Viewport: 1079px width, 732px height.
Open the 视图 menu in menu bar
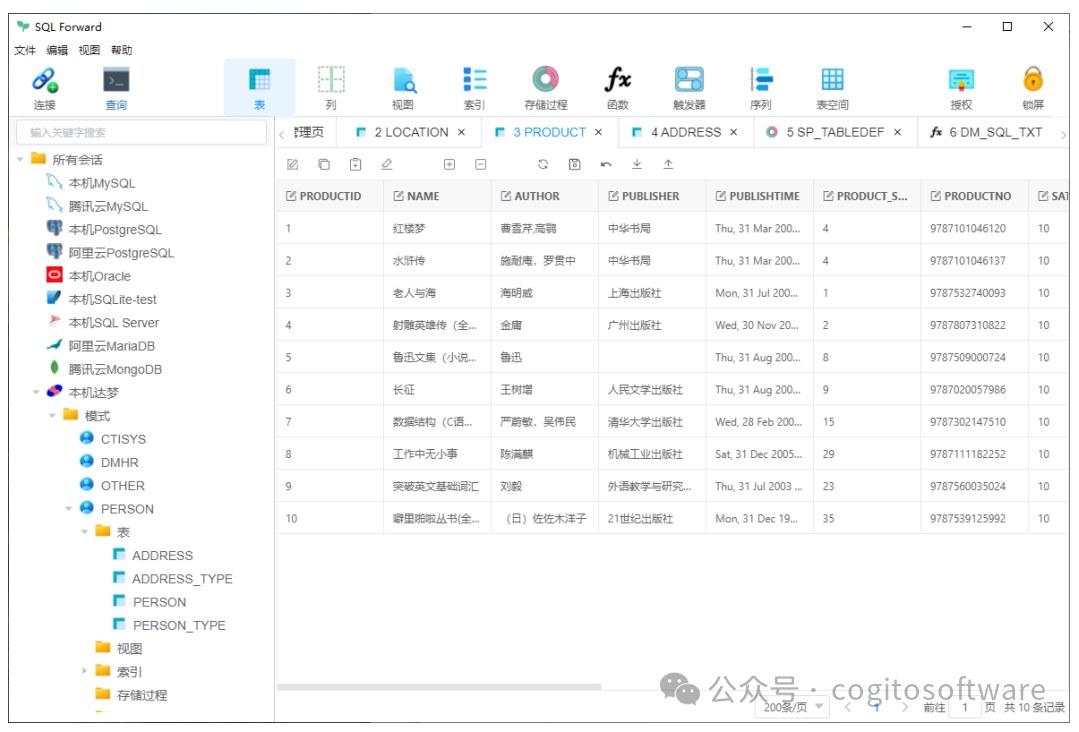(x=89, y=50)
